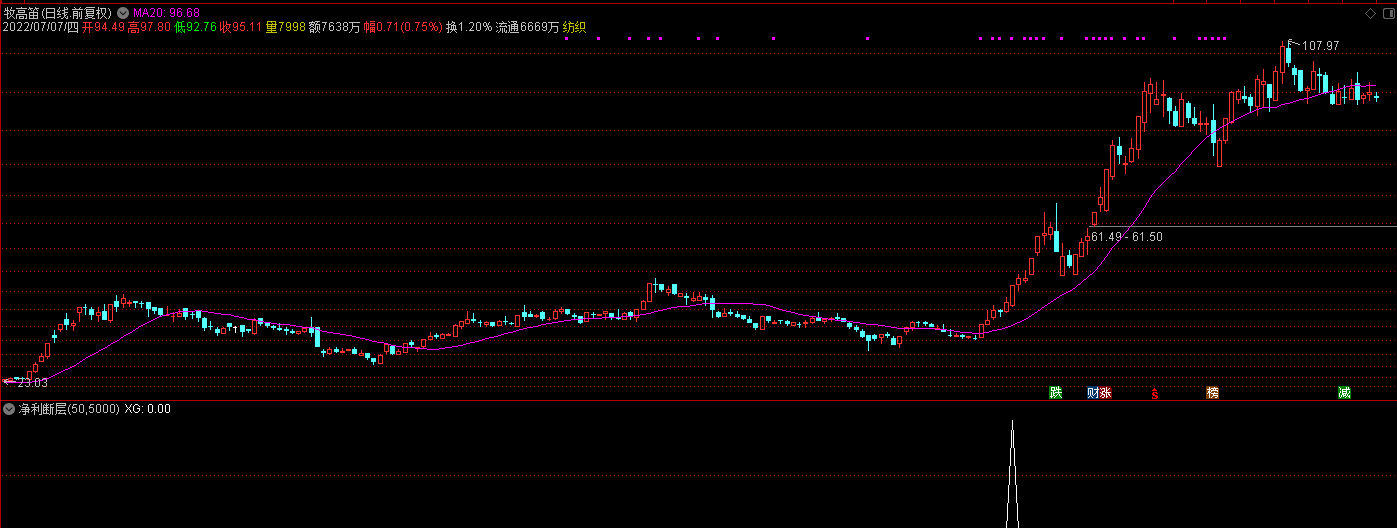Select the MA20: 96.68 indicator label

pos(166,13)
